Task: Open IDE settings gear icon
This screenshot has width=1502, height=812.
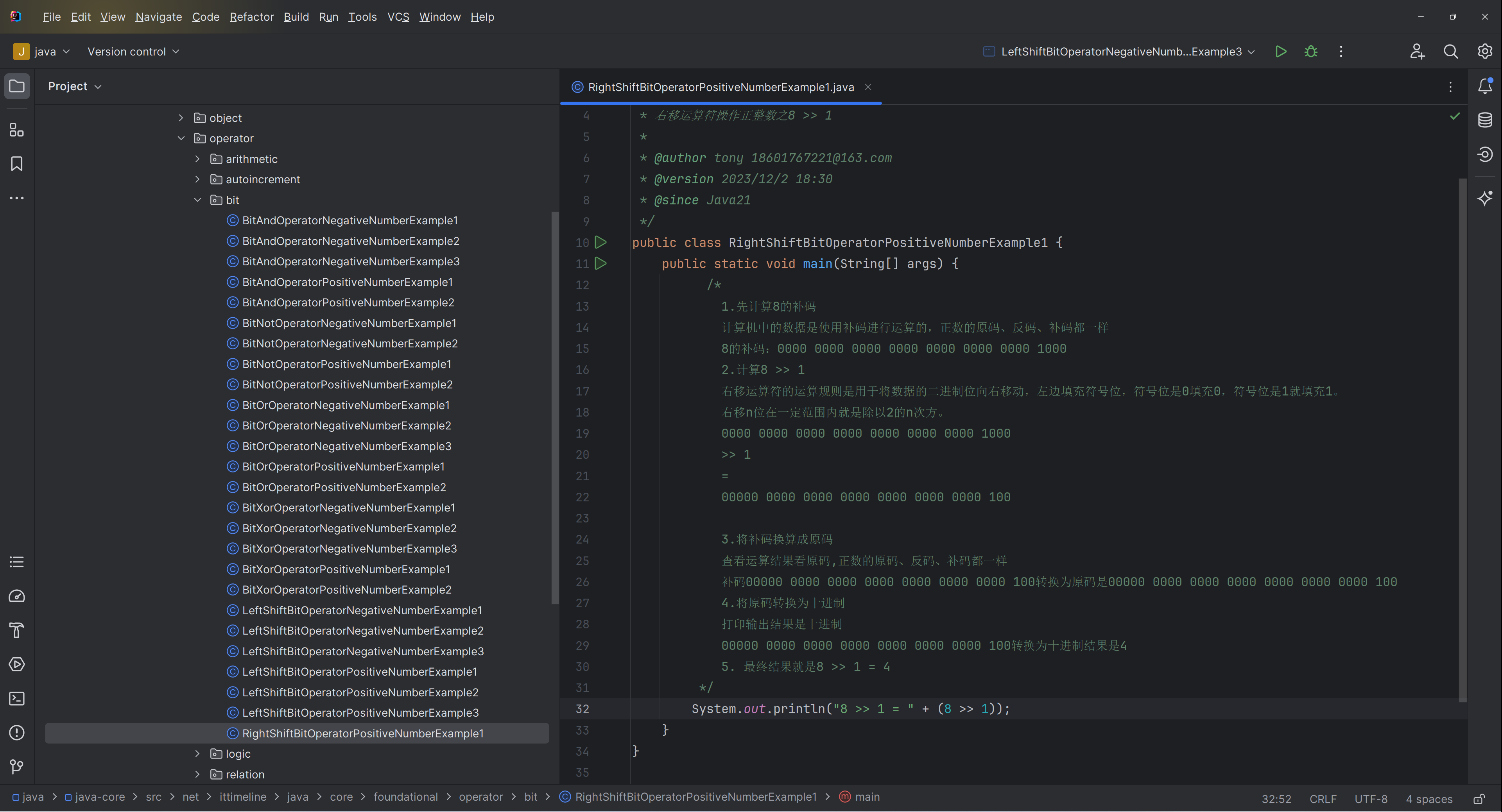Action: [x=1484, y=51]
